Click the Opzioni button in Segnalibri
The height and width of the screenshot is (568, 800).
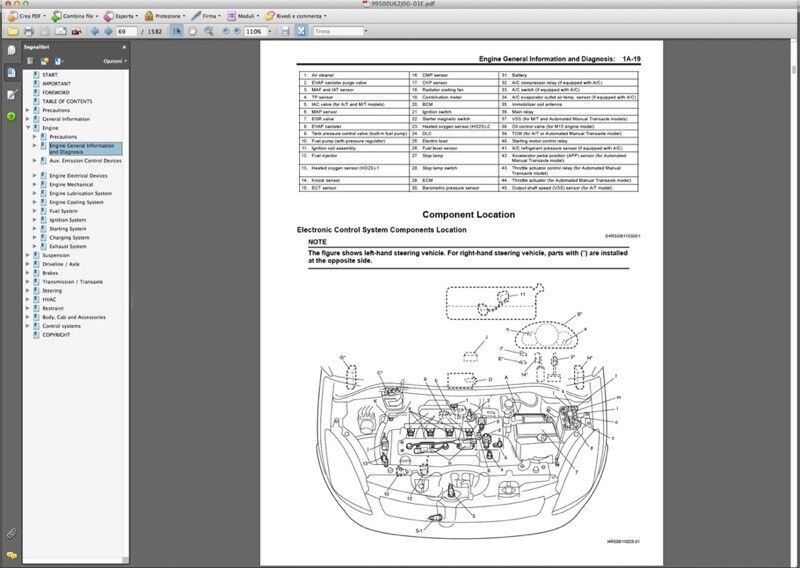114,61
